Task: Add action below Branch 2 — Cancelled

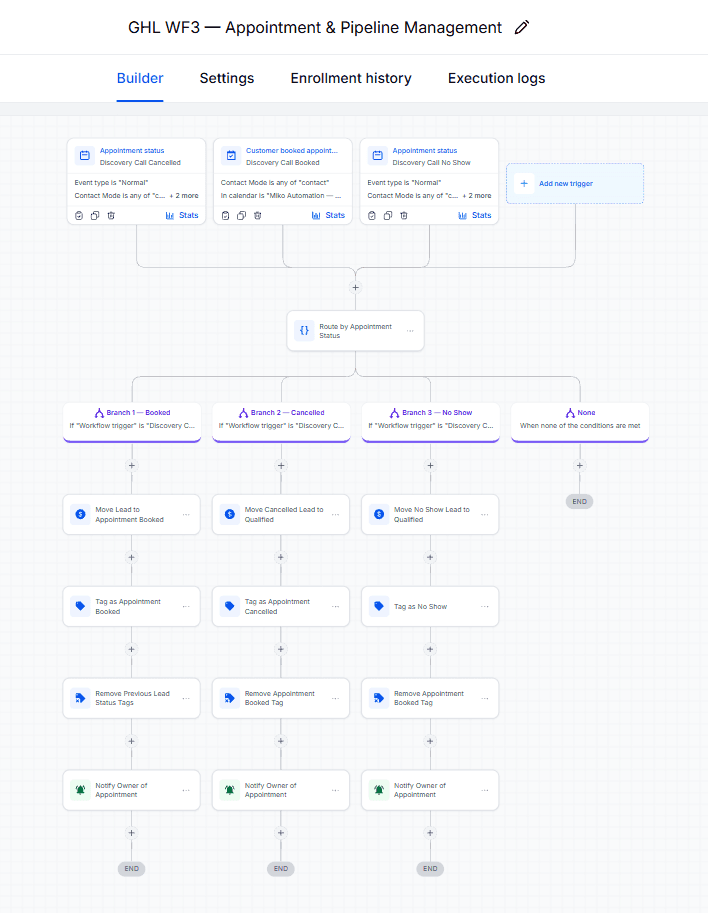Action: point(281,466)
